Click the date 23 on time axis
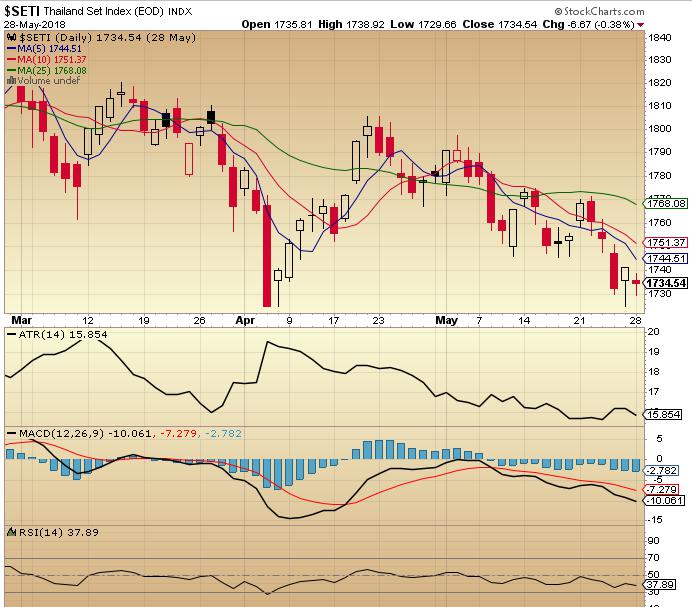 click(x=378, y=320)
